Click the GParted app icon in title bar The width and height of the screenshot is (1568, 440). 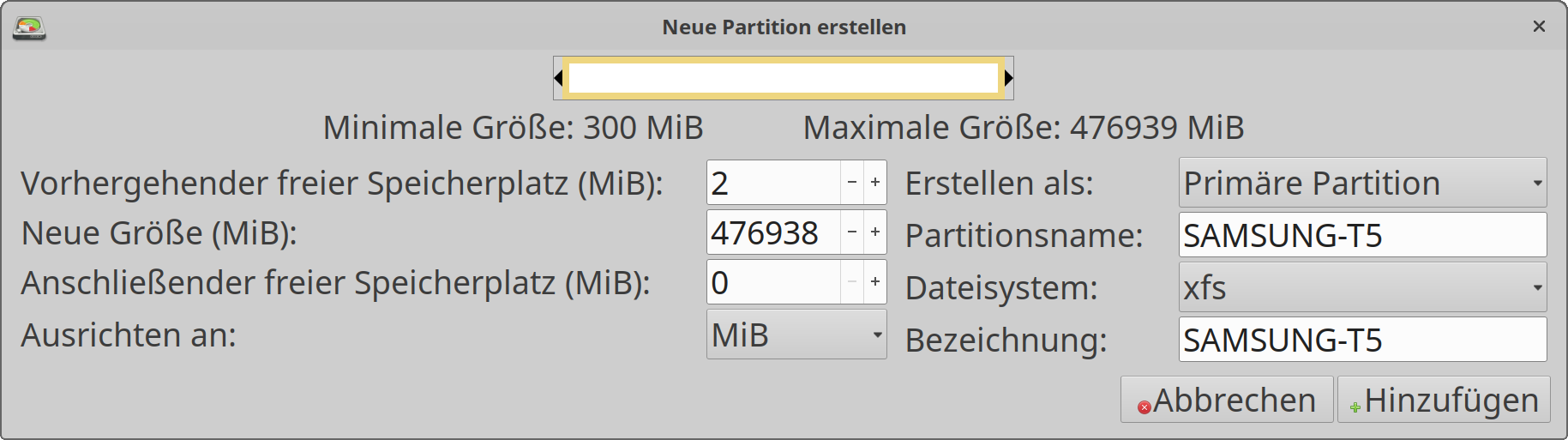pyautogui.click(x=29, y=27)
